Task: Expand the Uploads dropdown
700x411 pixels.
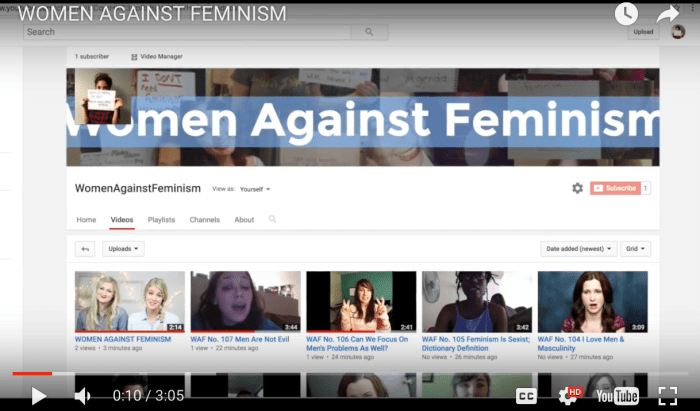Action: click(123, 249)
